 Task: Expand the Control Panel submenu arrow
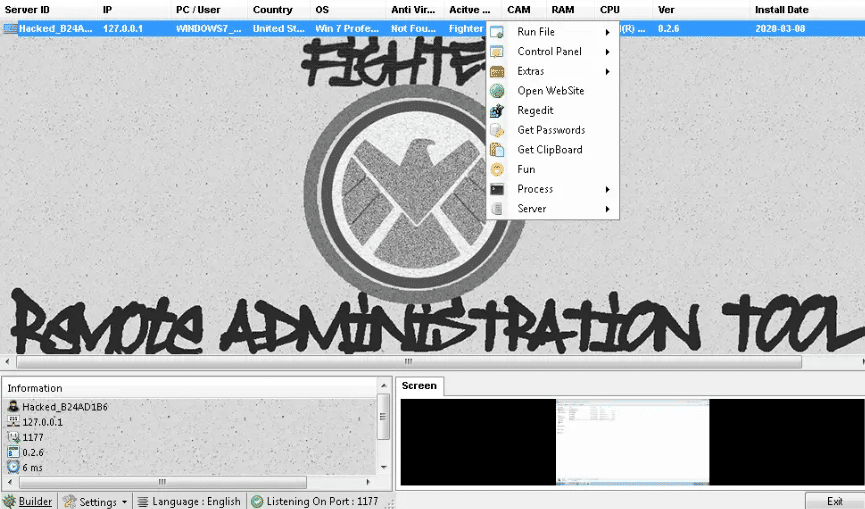tap(607, 52)
